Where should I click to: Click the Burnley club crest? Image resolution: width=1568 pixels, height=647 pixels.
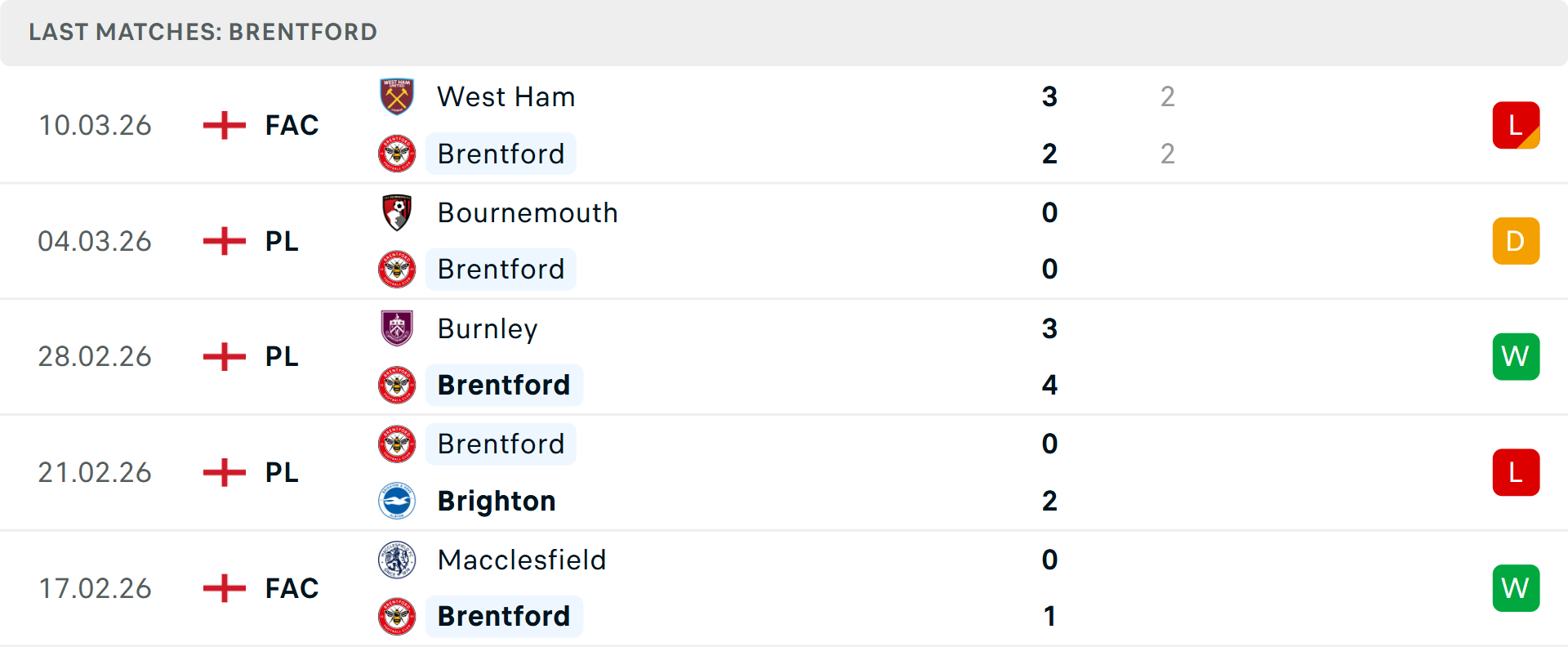(x=397, y=328)
